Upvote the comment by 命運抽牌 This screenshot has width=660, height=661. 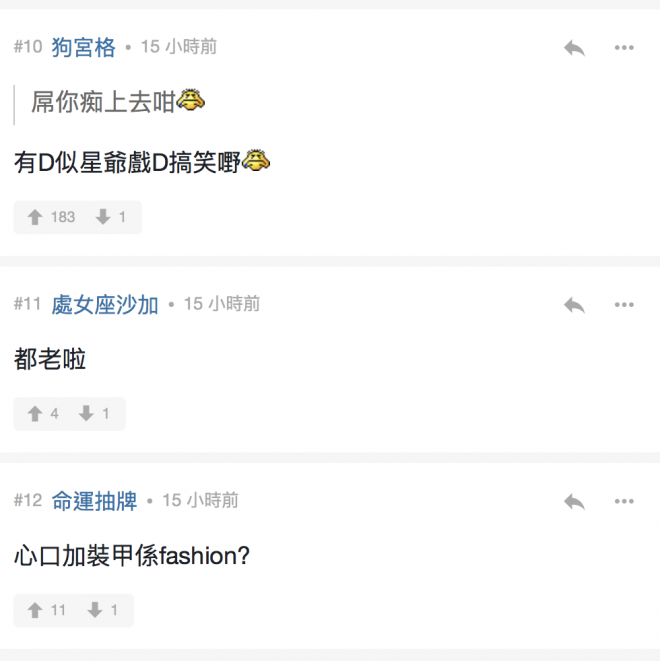[x=36, y=610]
